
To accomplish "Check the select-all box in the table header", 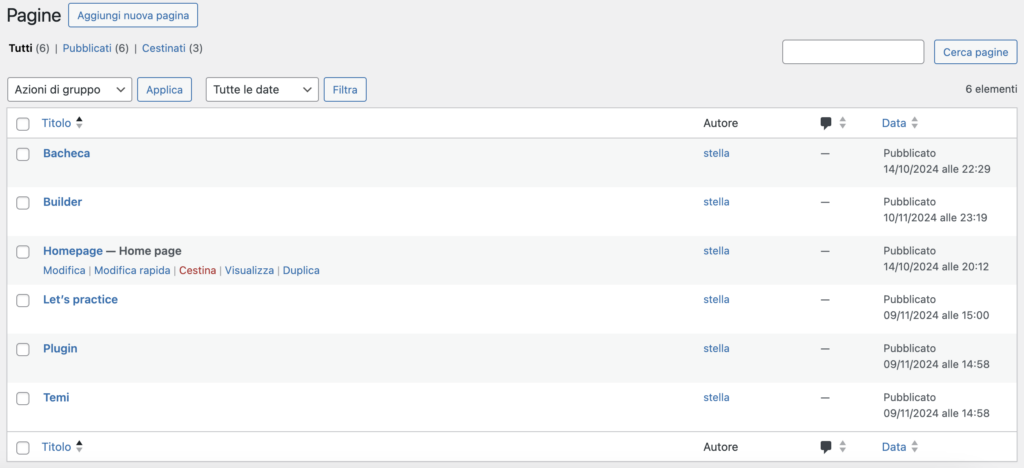I will click(23, 124).
